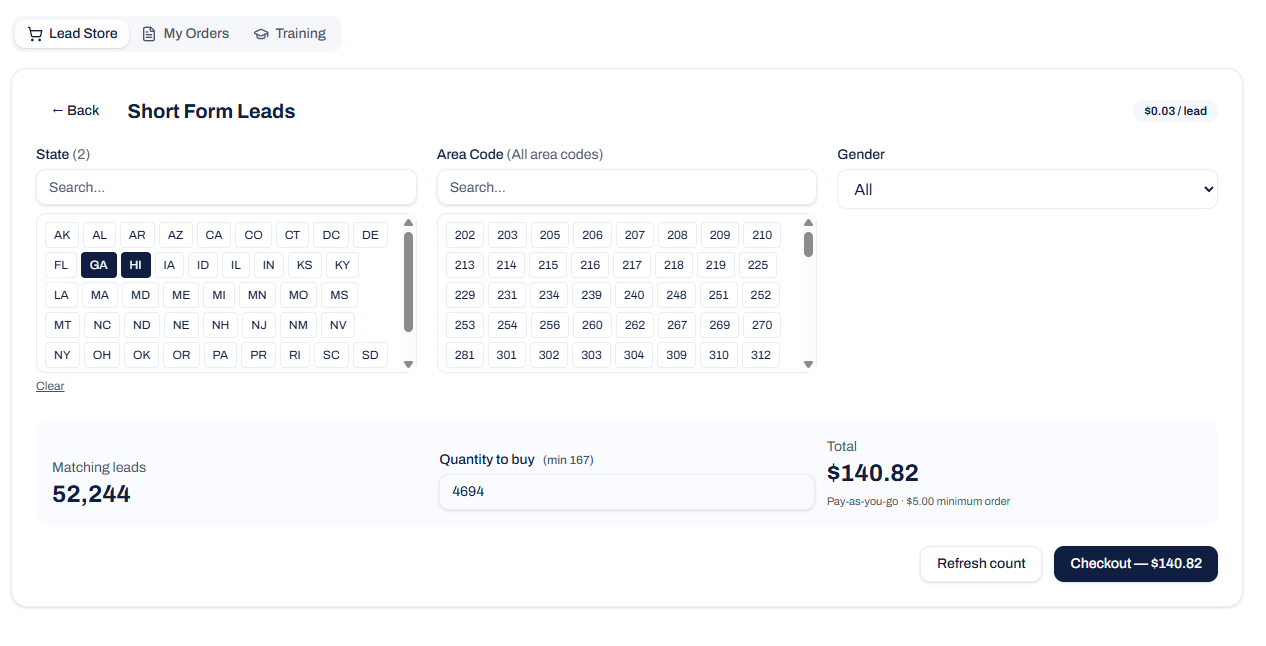Select the DC state chip
This screenshot has height=646, width=1266.
click(x=331, y=235)
